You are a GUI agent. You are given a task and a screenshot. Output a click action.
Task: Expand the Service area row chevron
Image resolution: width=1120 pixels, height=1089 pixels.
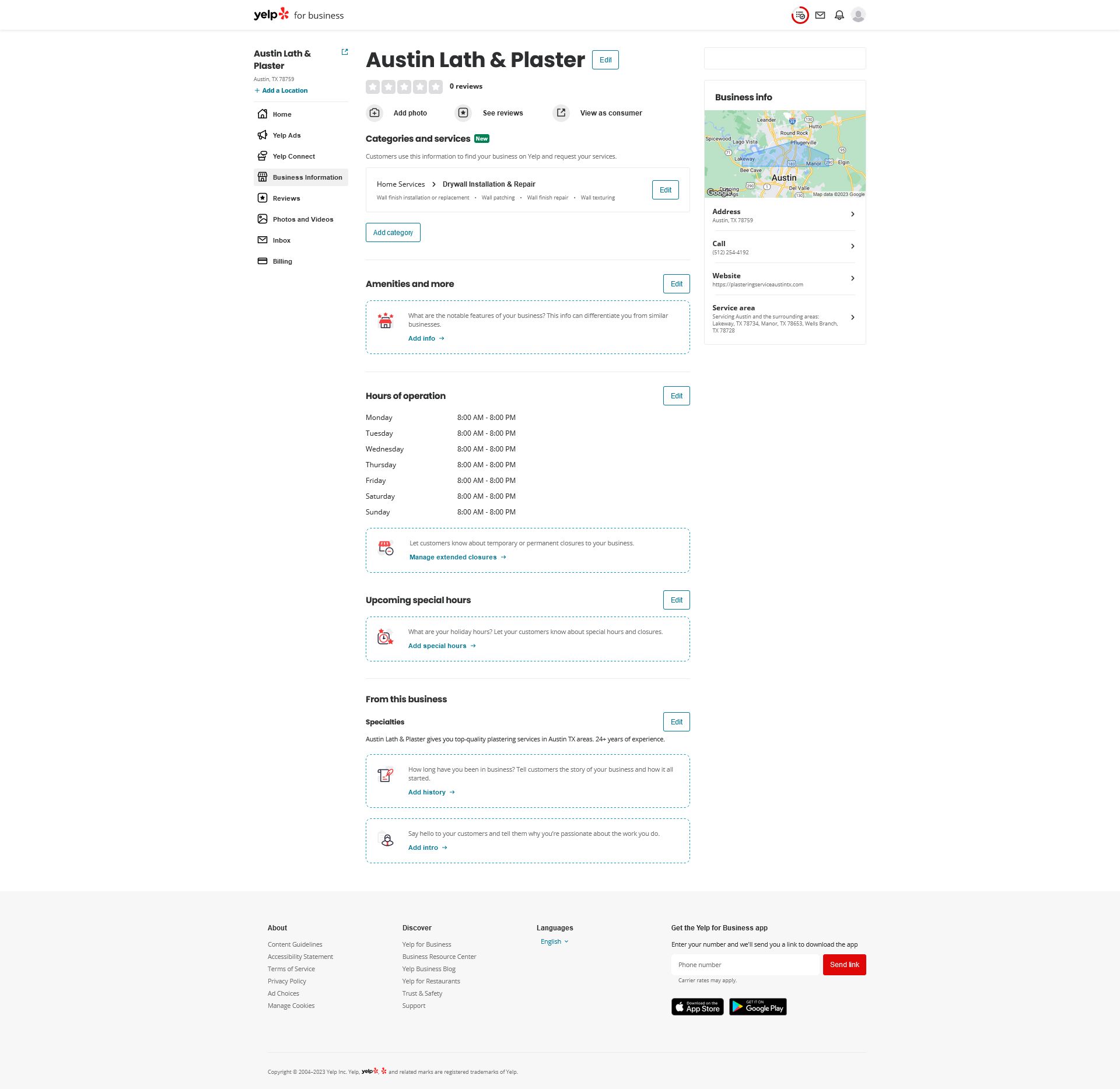(852, 318)
